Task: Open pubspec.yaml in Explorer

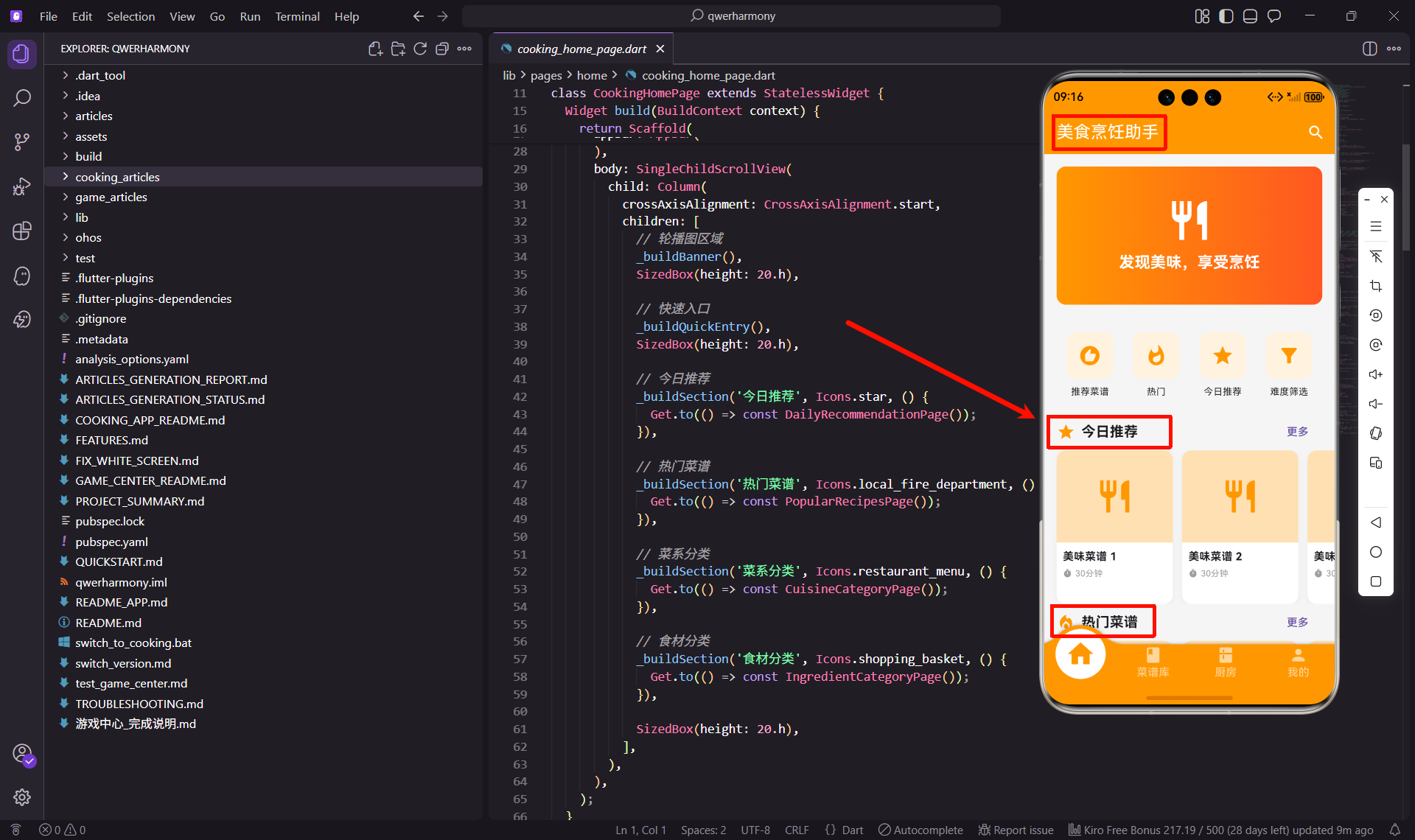Action: [x=111, y=542]
